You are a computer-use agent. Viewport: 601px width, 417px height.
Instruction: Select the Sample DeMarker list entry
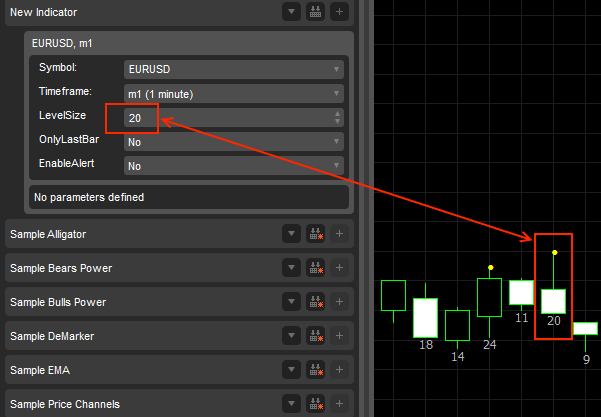[140, 336]
